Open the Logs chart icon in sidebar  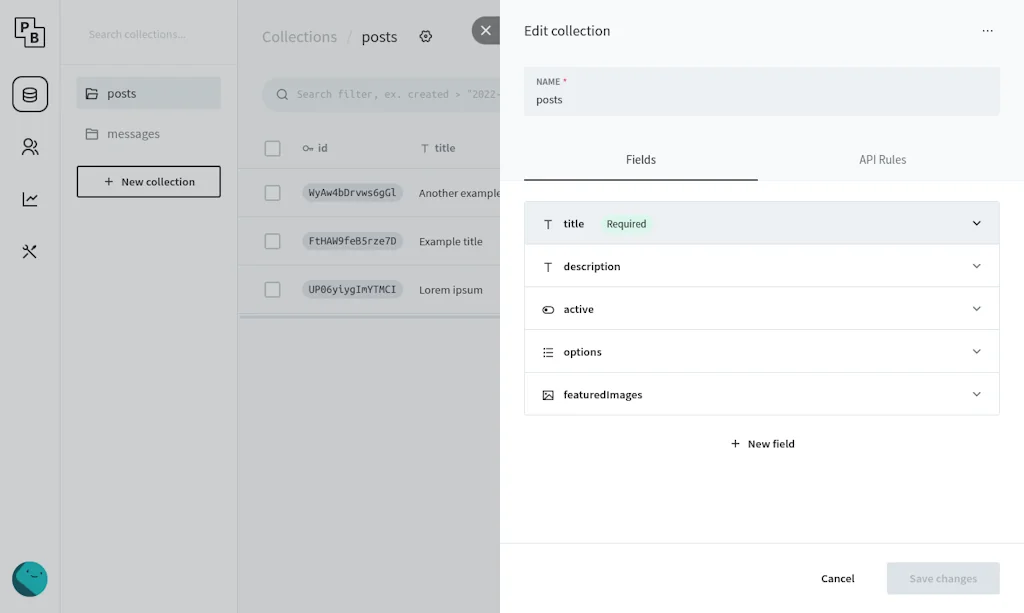point(29,199)
